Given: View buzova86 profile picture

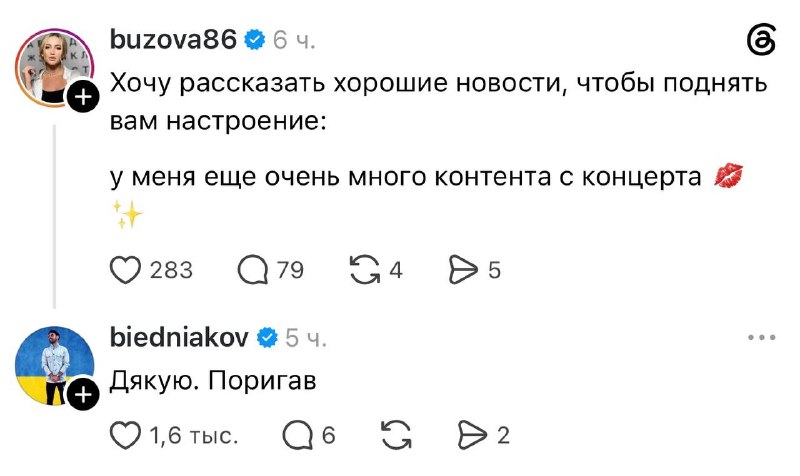Looking at the screenshot, I should pyautogui.click(x=54, y=67).
